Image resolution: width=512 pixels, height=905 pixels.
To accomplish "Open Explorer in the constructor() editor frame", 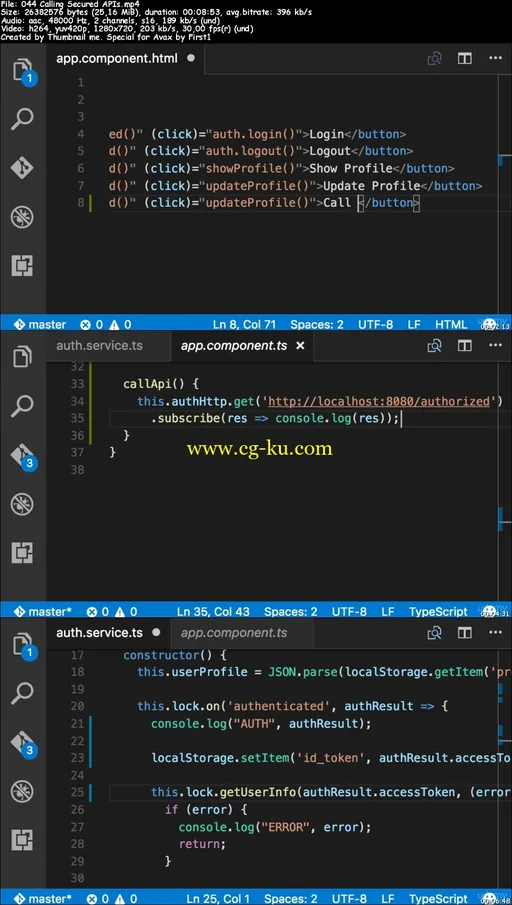I will [23, 645].
